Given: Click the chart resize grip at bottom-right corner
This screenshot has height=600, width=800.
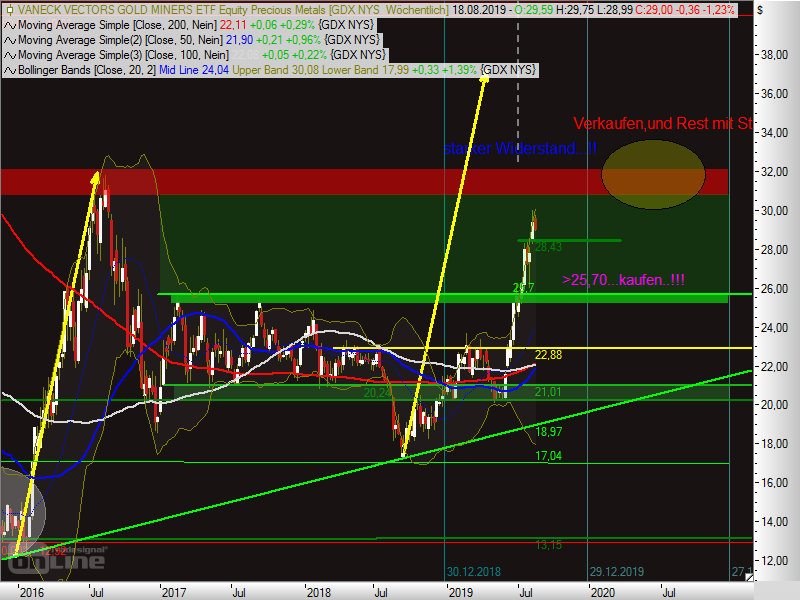Looking at the screenshot, I should pos(748,577).
